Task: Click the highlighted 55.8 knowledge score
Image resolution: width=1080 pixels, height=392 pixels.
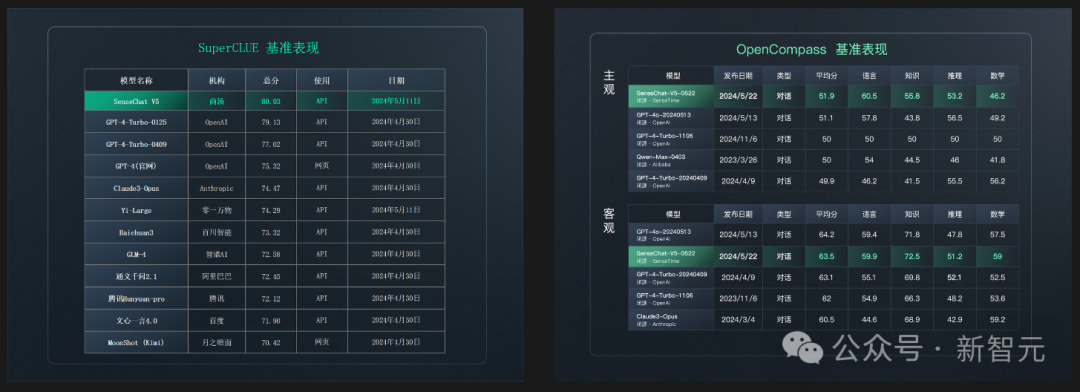Action: click(x=912, y=96)
